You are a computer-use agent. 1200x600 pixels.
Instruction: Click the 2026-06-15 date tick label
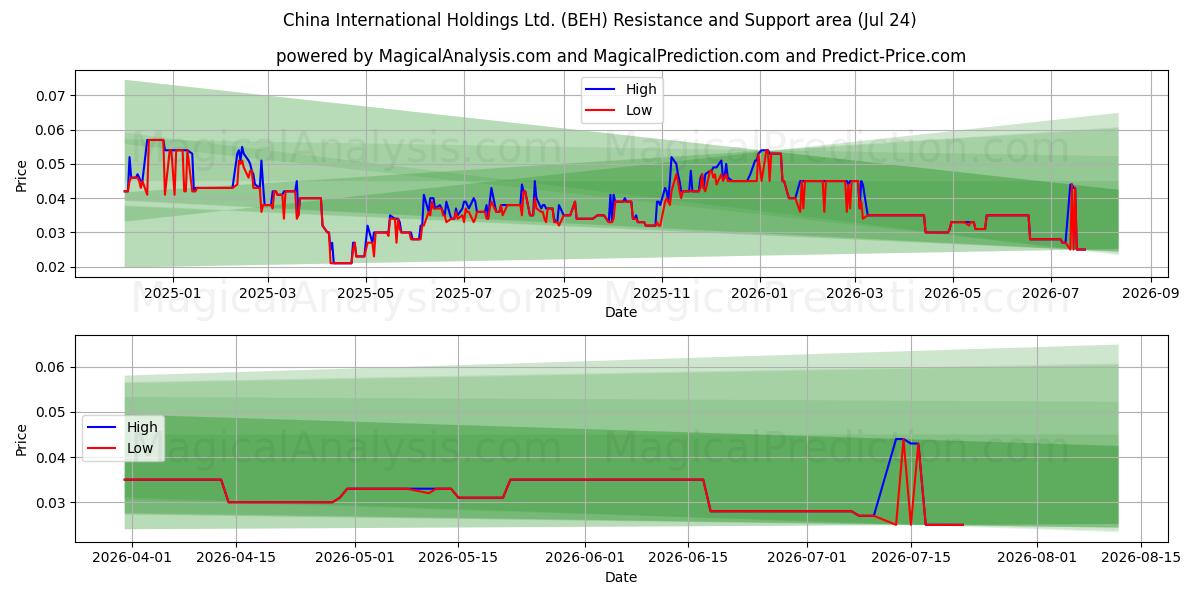point(689,559)
